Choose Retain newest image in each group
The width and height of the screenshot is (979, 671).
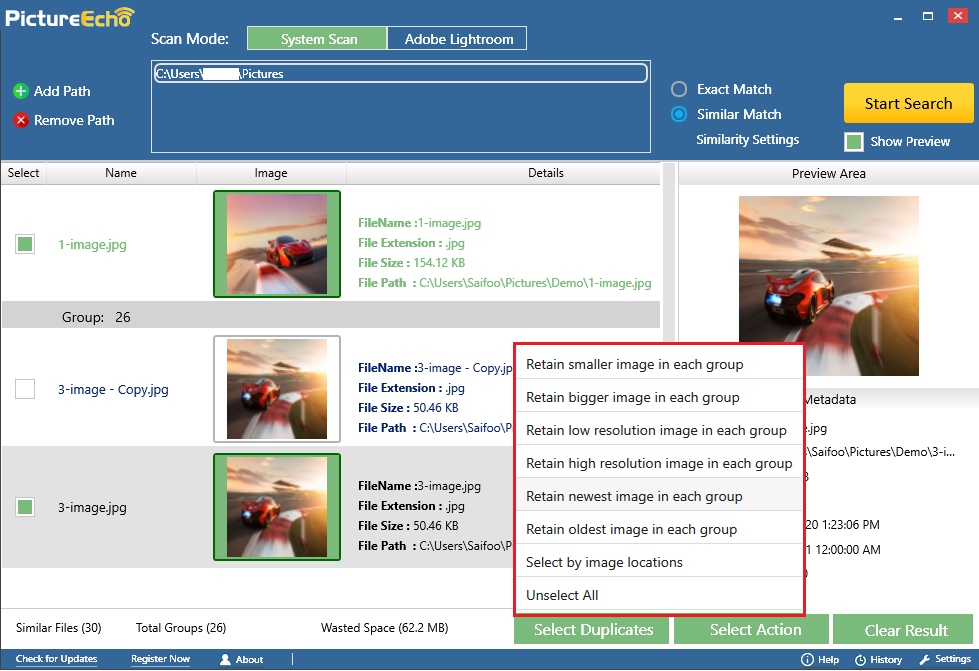pos(634,497)
